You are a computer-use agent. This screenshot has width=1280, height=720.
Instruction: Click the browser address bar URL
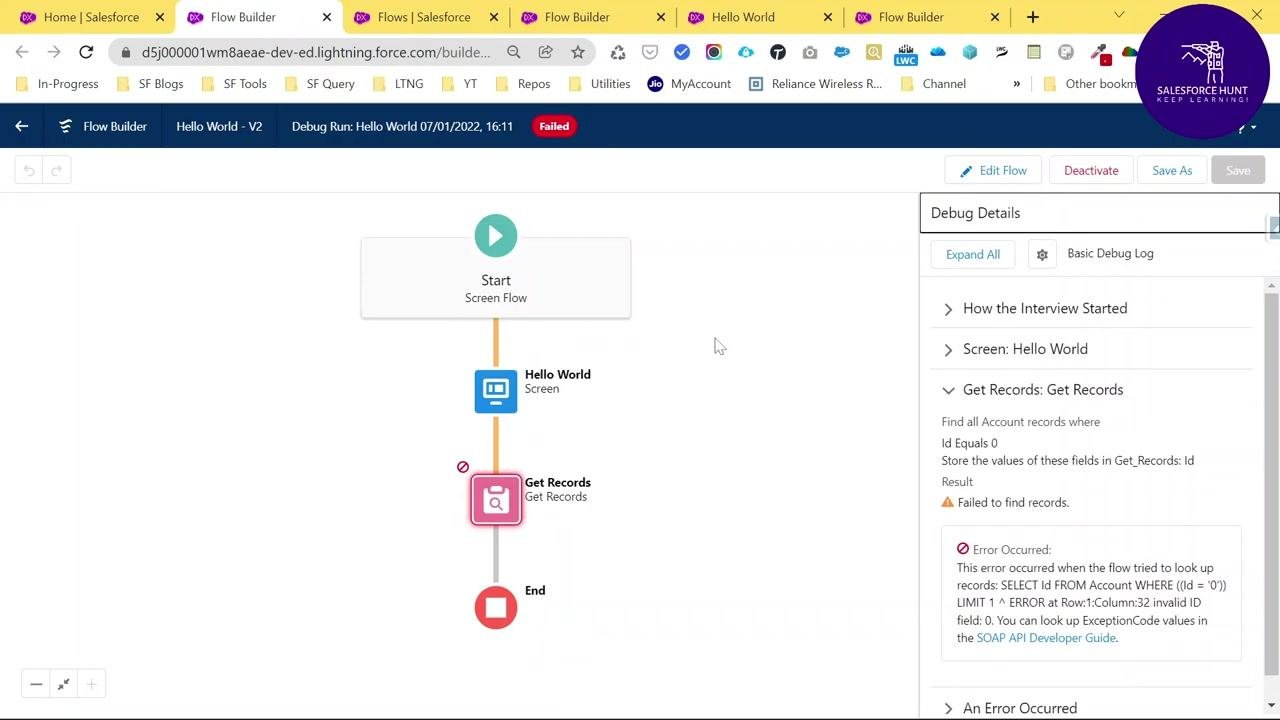point(316,52)
